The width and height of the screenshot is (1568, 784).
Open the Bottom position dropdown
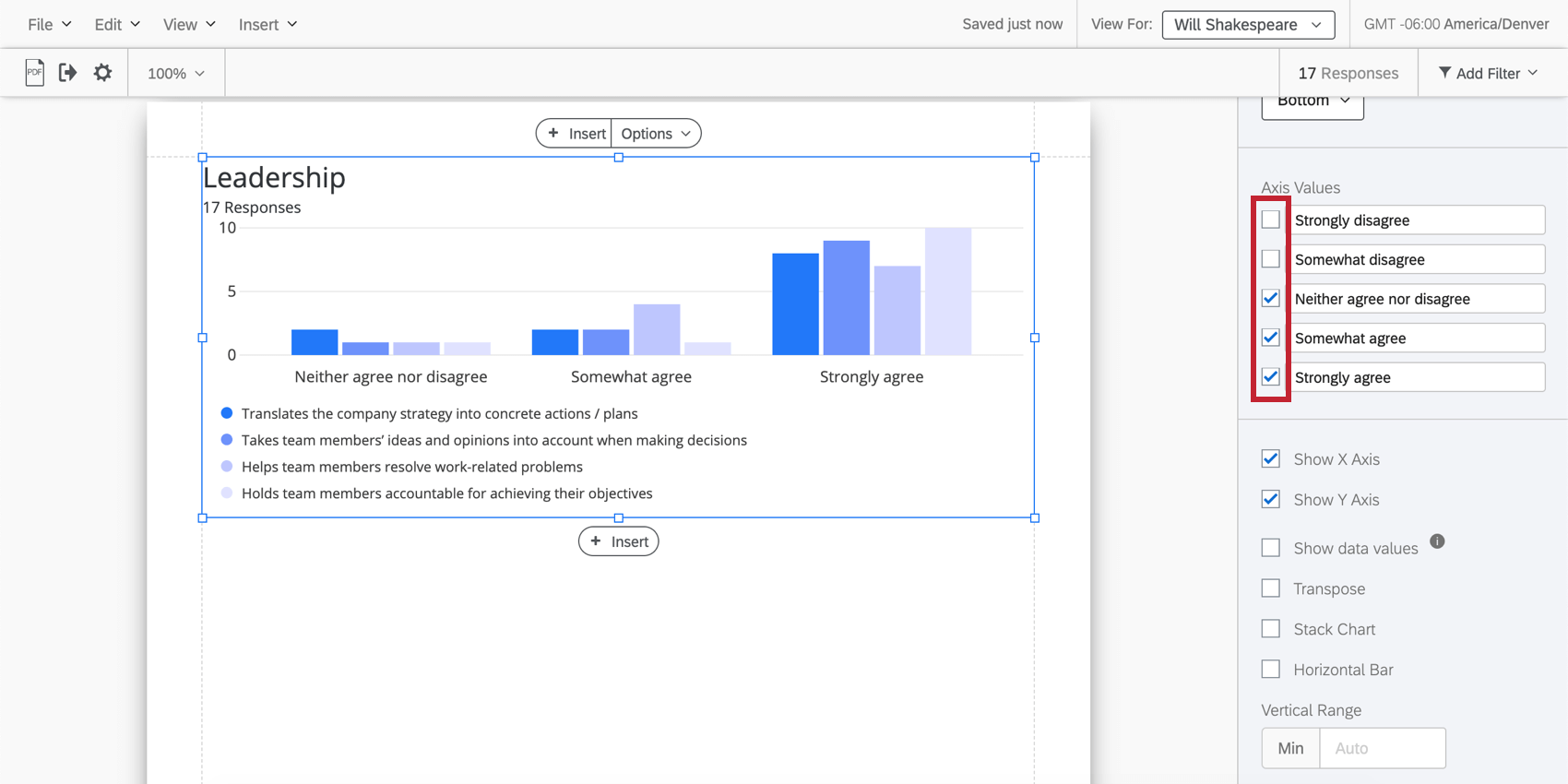pyautogui.click(x=1313, y=103)
